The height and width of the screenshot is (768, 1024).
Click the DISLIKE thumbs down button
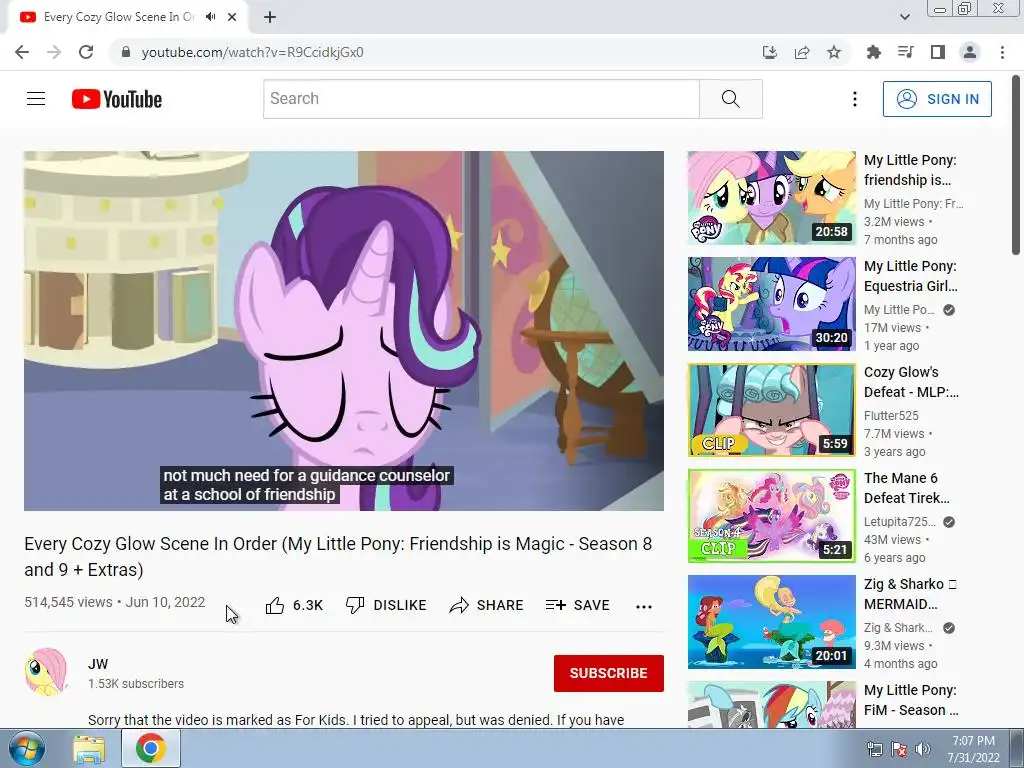(x=386, y=605)
